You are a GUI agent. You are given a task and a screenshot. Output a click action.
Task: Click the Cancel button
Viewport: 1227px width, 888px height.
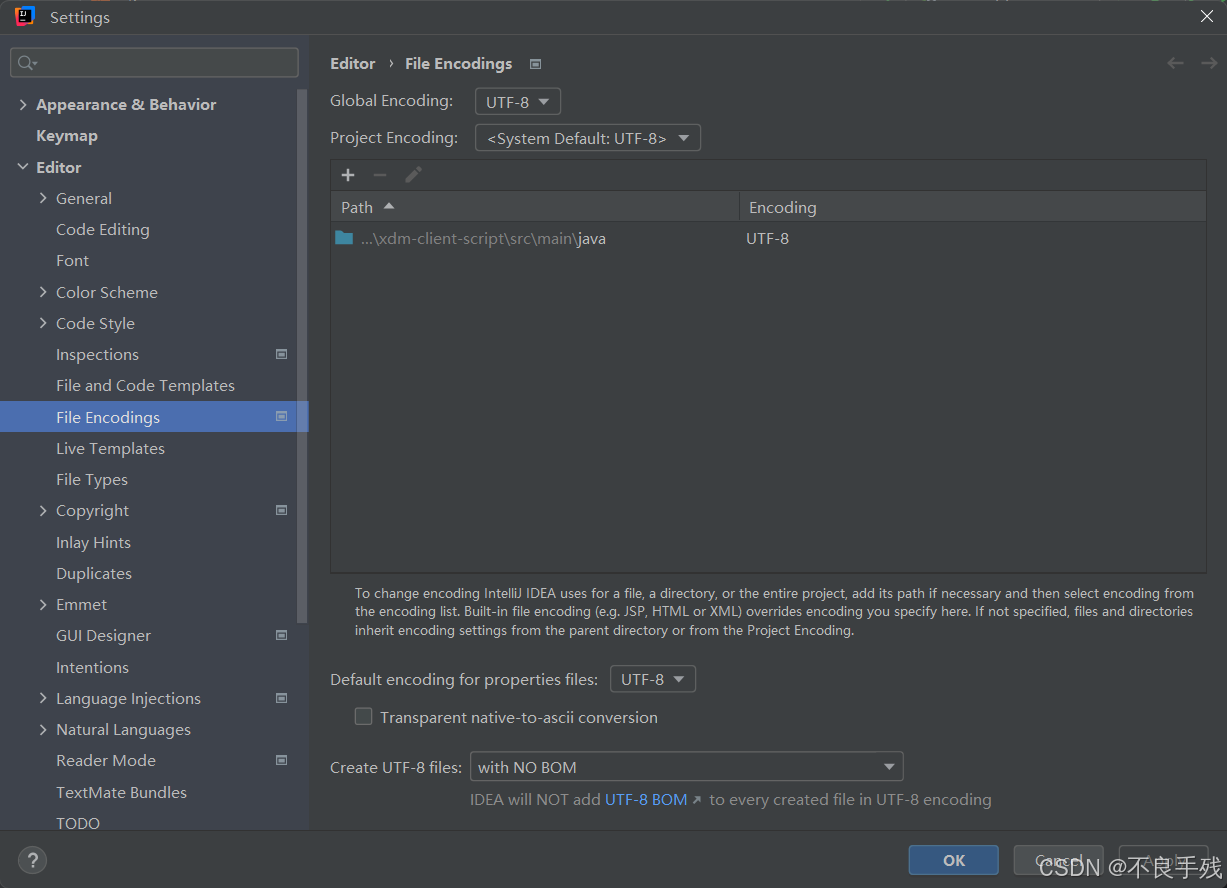point(1058,860)
